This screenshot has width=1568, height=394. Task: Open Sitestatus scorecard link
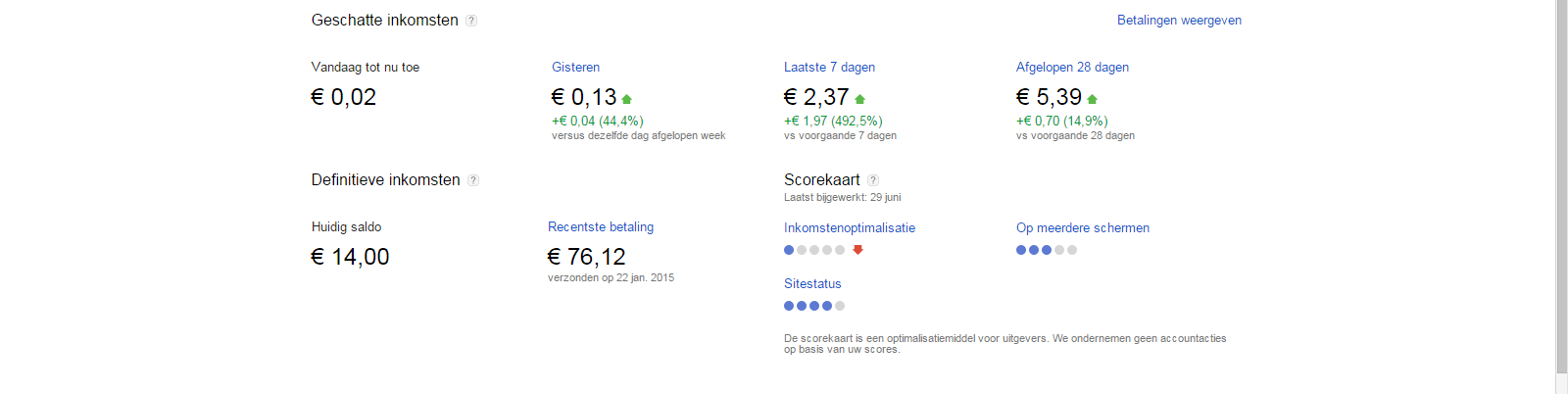click(812, 283)
